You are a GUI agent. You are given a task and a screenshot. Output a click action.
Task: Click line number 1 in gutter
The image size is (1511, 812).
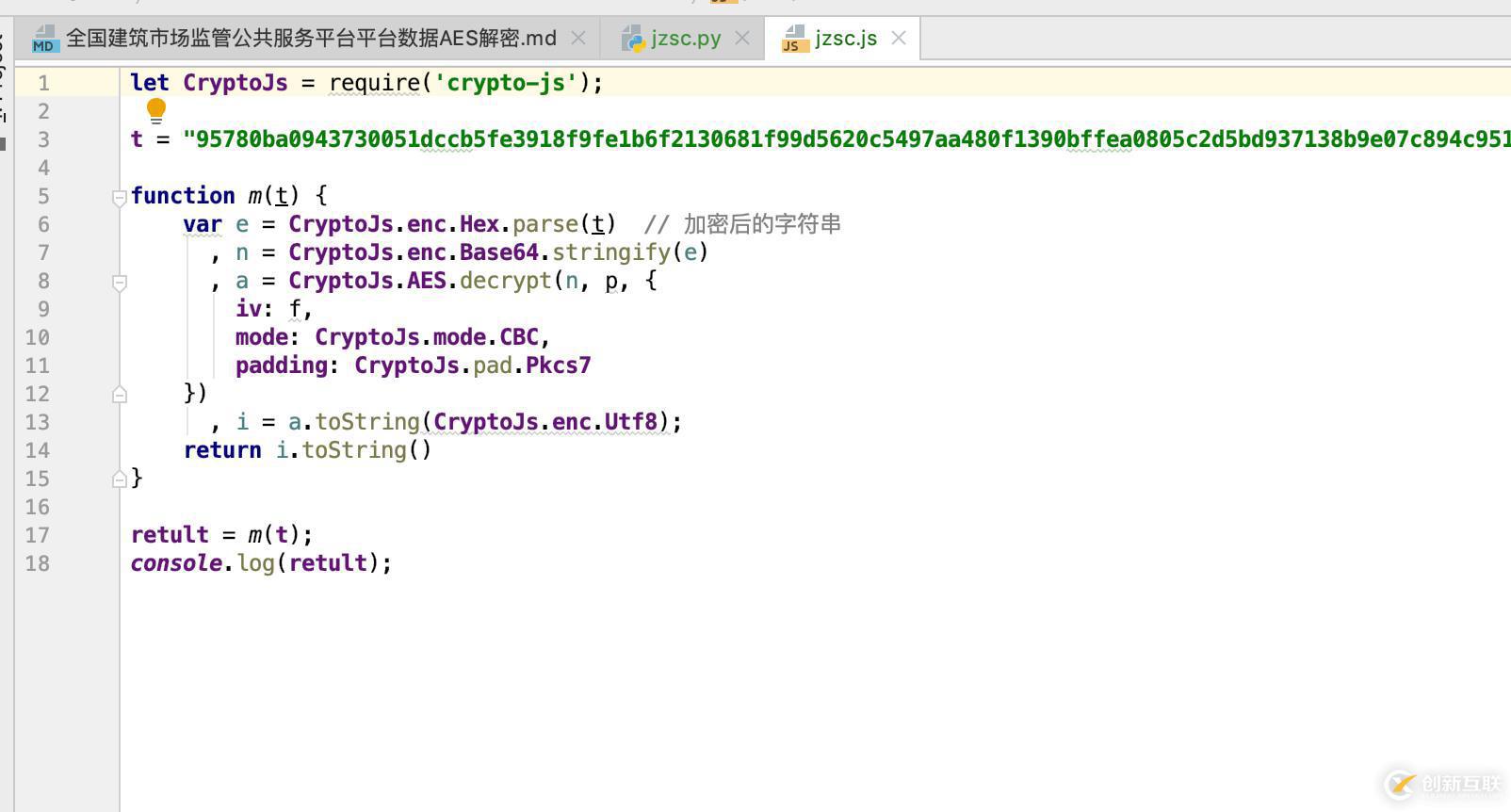(x=43, y=84)
